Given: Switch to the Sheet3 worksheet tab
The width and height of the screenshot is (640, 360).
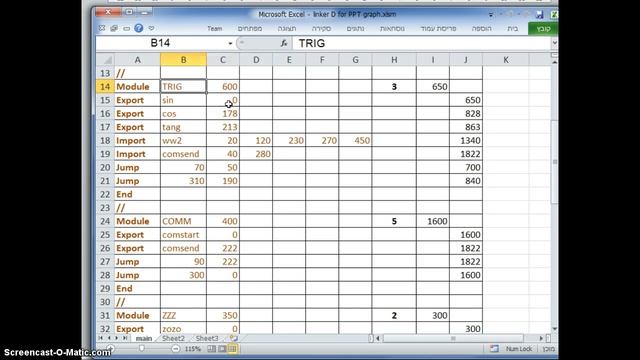Looking at the screenshot, I should tap(207, 338).
